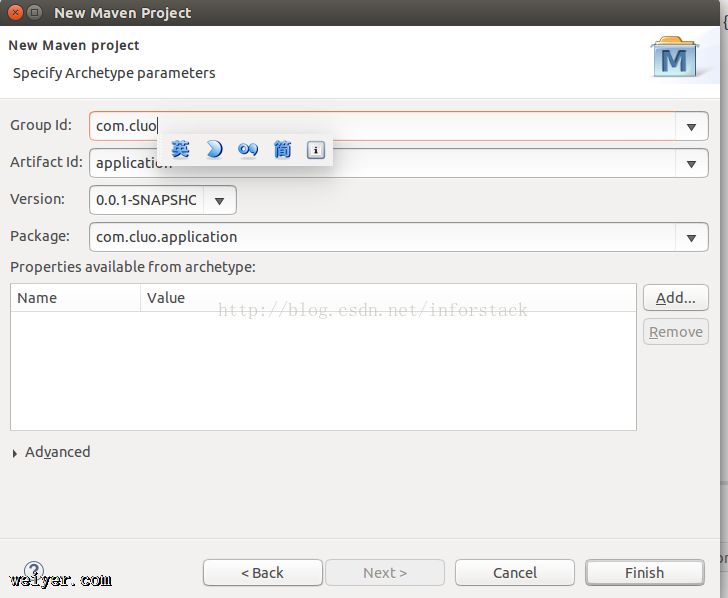This screenshot has height=598, width=728.
Task: Click the Value column header
Action: [x=388, y=298]
